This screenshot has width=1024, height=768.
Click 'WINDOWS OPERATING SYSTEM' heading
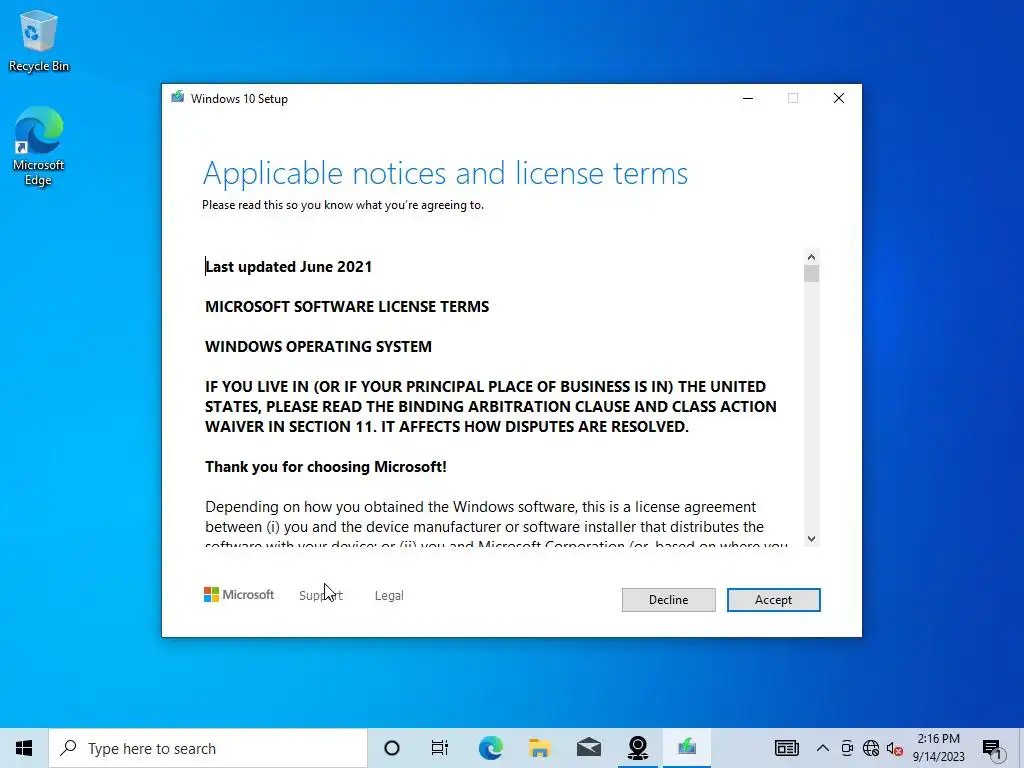(x=318, y=346)
